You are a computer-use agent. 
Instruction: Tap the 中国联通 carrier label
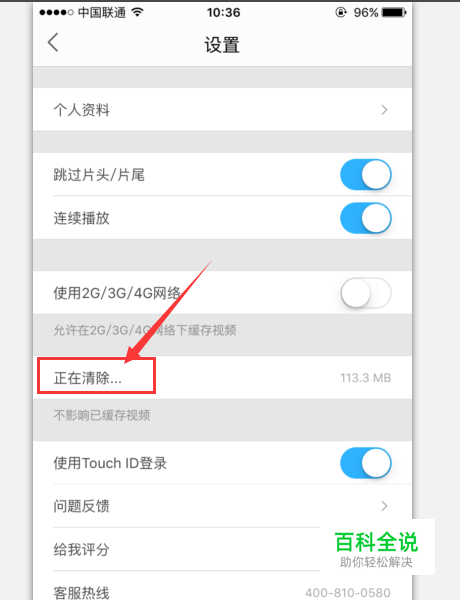102,13
